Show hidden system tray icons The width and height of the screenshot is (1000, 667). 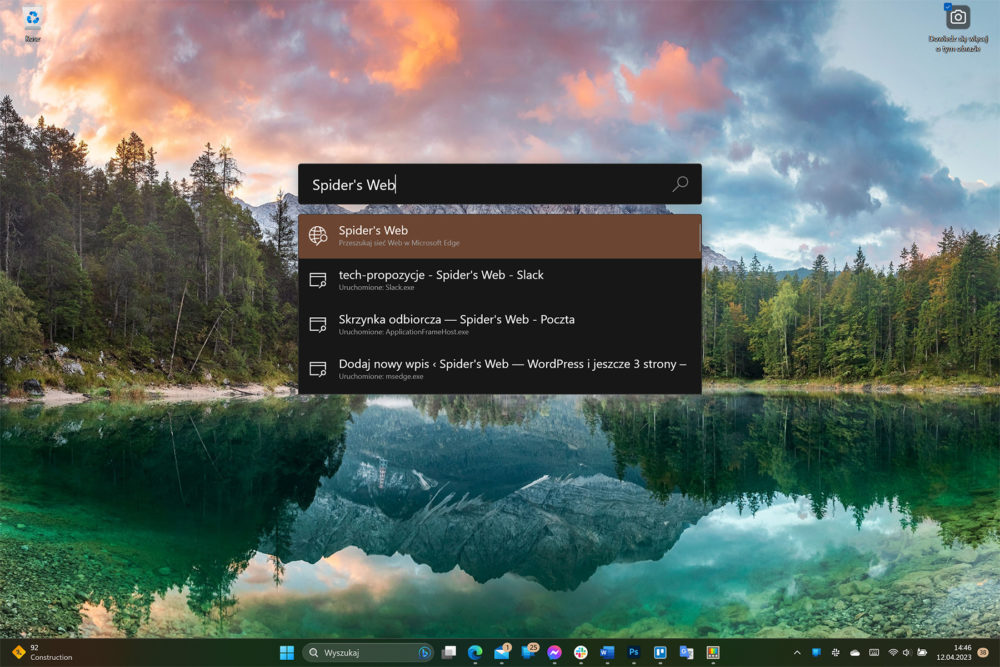coord(797,652)
